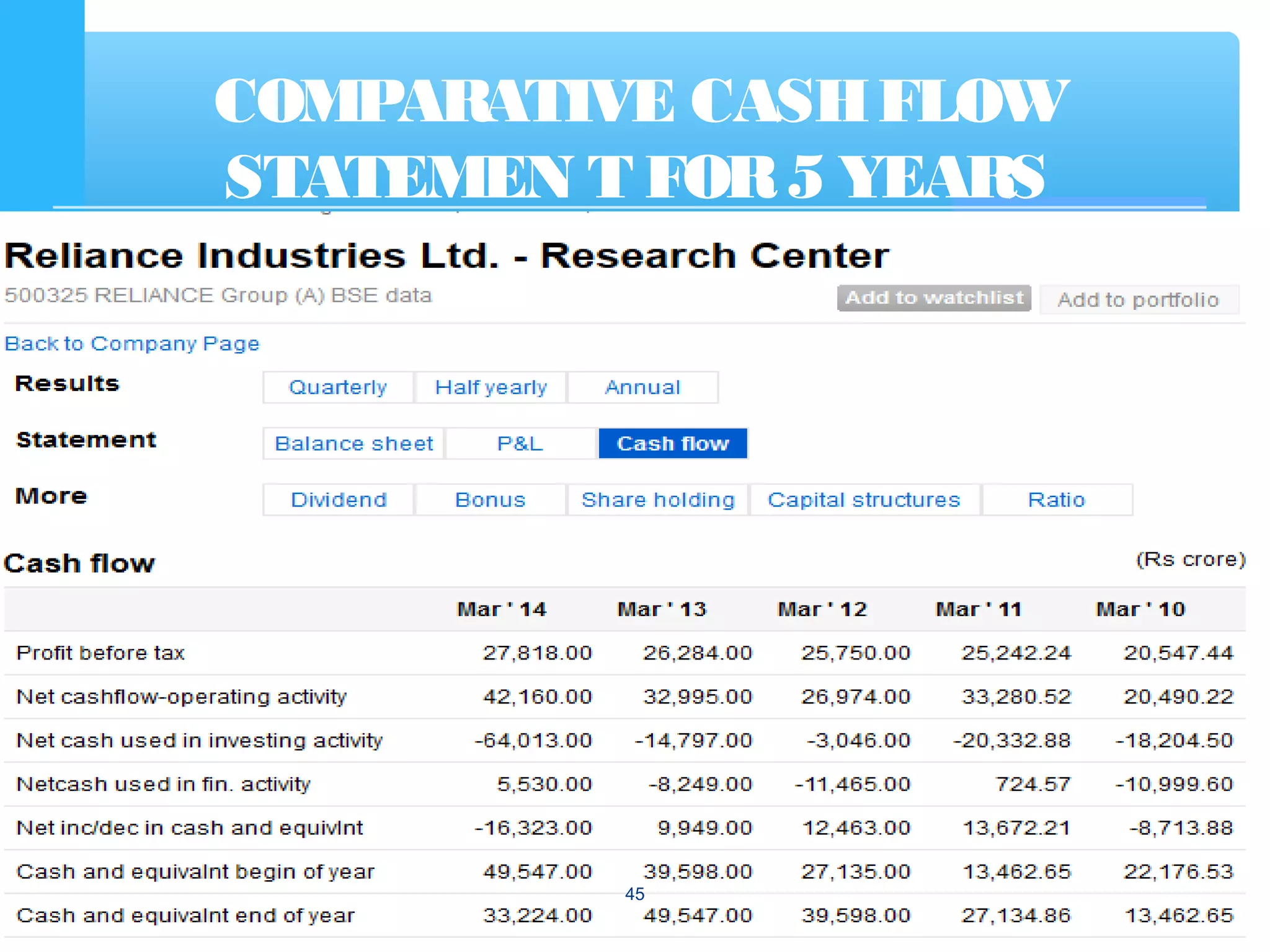Select Cash and equivalnt begin of year label
The height and width of the screenshot is (952, 1270).
coord(195,871)
